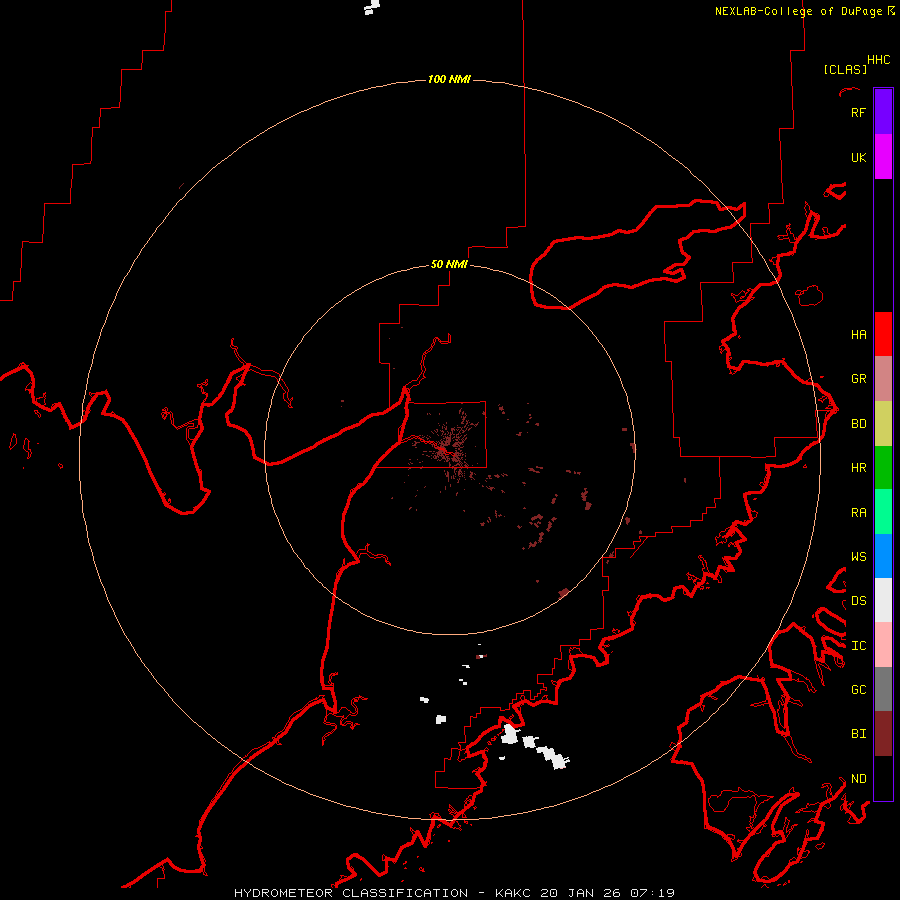
Task: Click the HYDROMETEOR CLASSIFICATION title text
Action: (x=351, y=893)
